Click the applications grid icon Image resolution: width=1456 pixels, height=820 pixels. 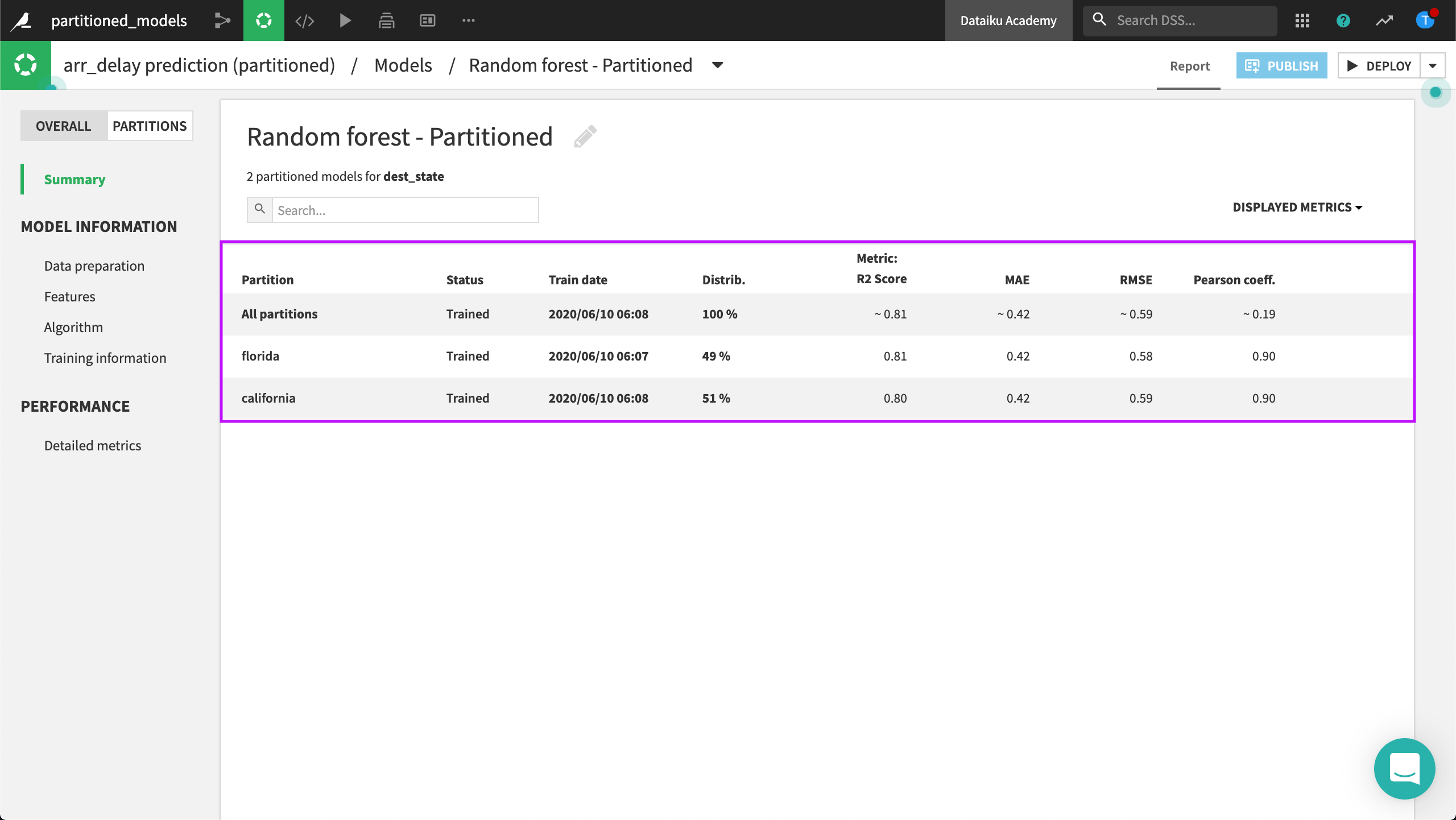click(1302, 20)
